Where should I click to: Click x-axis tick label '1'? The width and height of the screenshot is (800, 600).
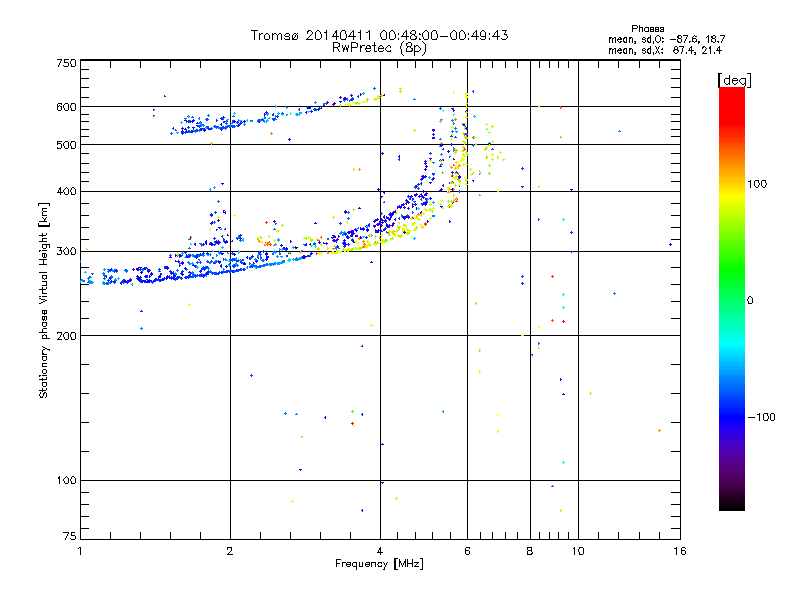pyautogui.click(x=80, y=551)
